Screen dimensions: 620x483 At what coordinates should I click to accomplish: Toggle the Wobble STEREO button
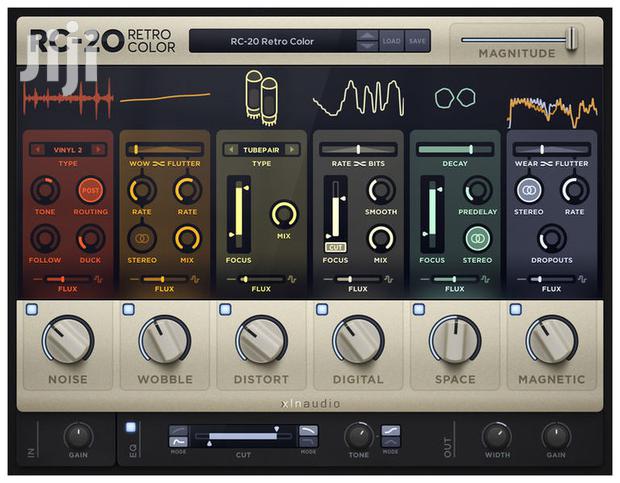point(142,238)
